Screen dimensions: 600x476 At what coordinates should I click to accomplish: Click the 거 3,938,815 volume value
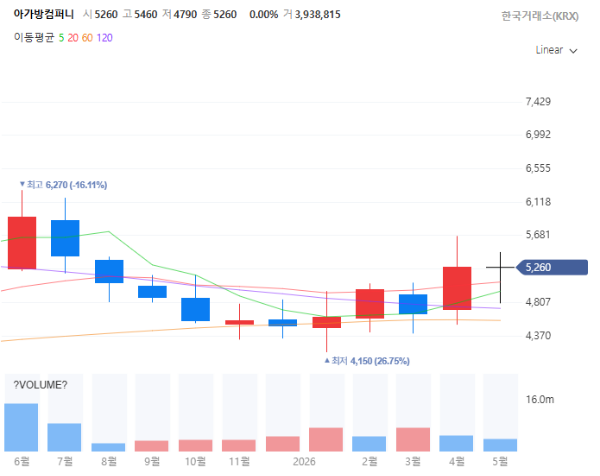(312, 15)
